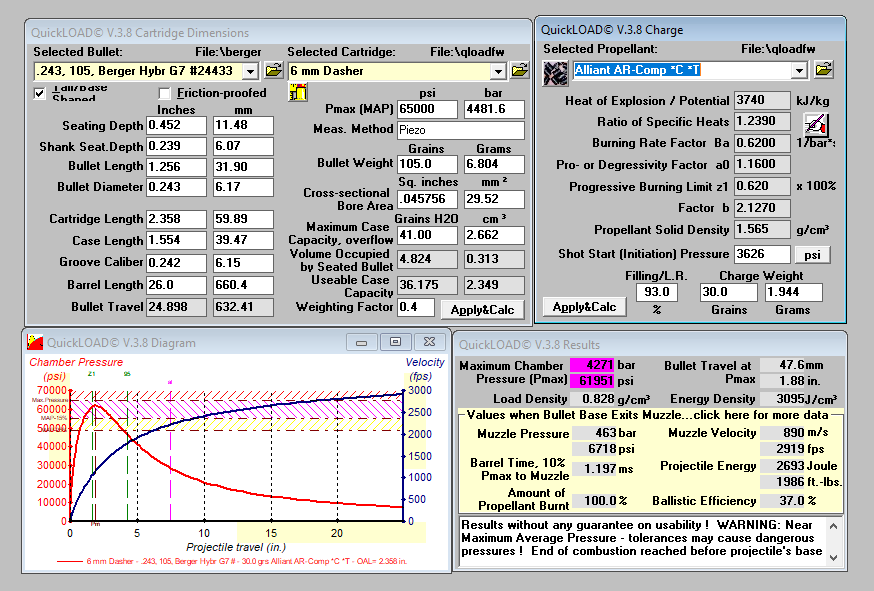Expand the Alliant AR-Comp propellant dropdown
The width and height of the screenshot is (874, 591).
click(799, 70)
